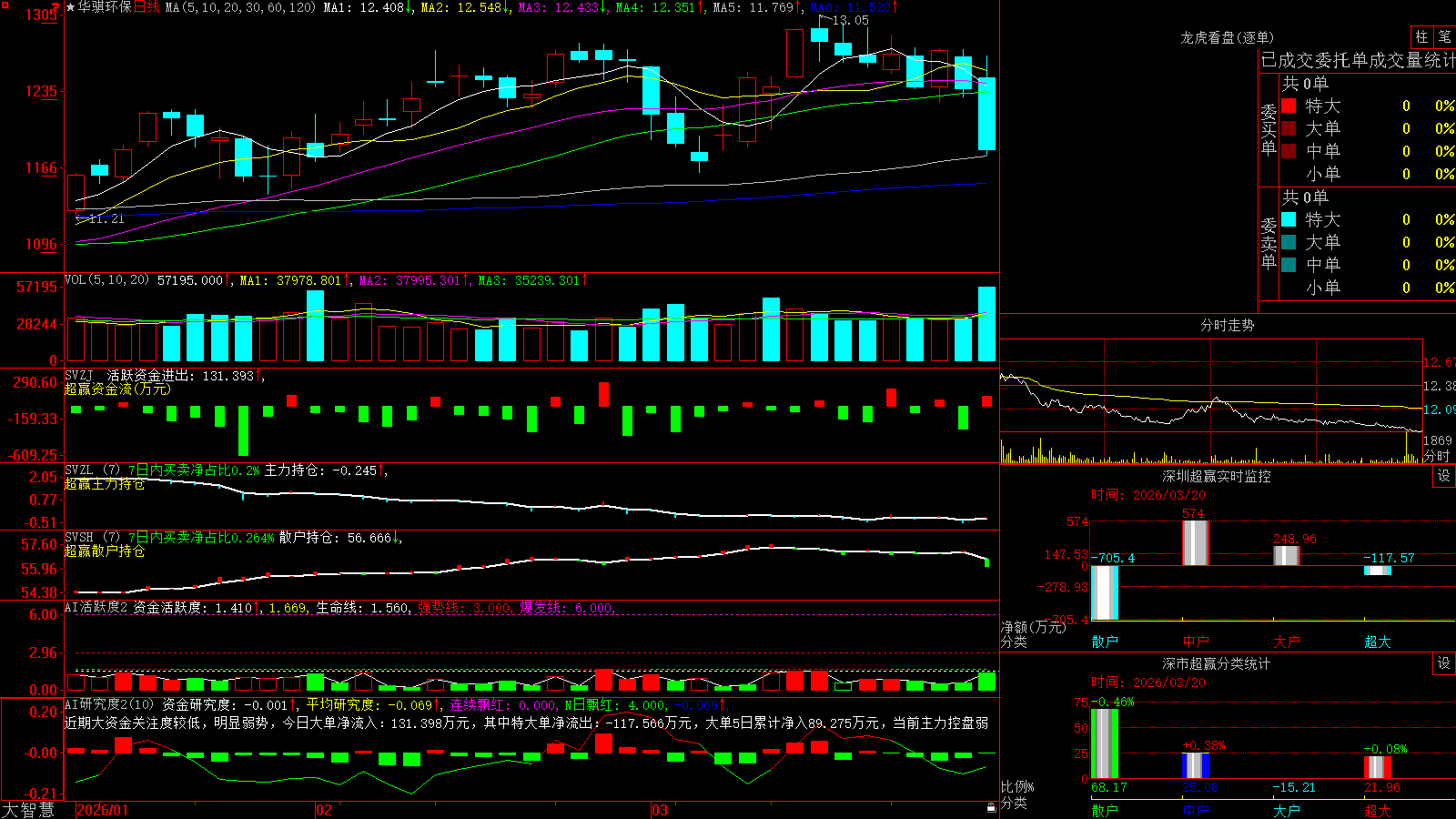
Task: Click the 龙虎看盘(逐单) panel title
Action: click(1227, 37)
